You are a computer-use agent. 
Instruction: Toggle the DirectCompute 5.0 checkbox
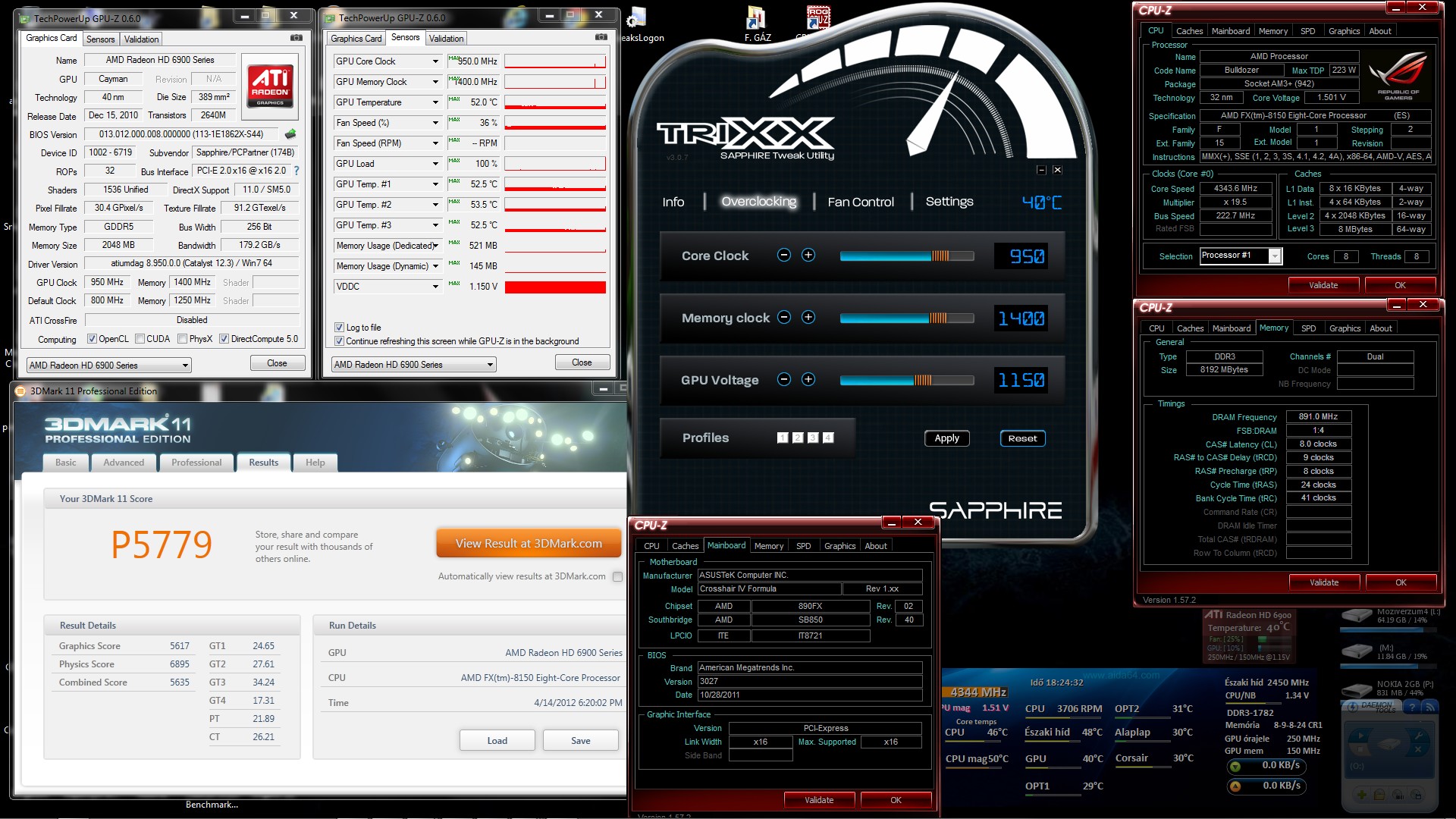[224, 339]
